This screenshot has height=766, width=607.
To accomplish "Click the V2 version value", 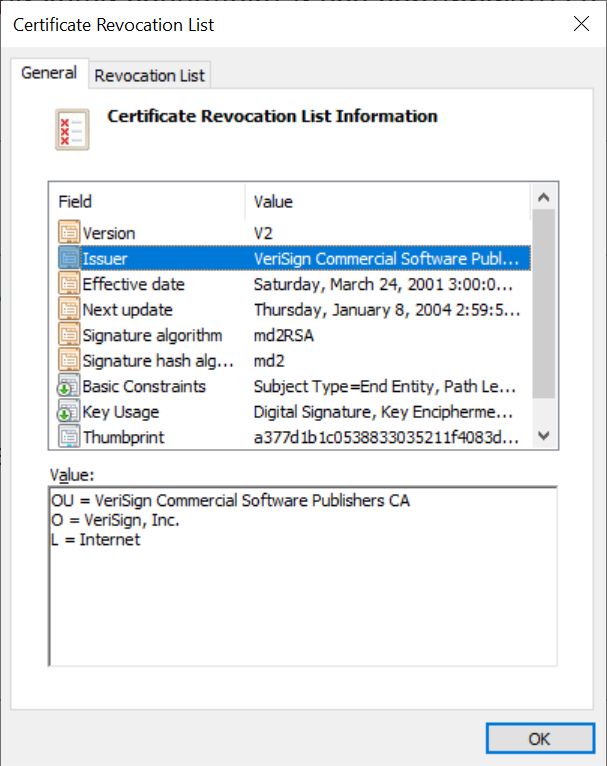I will pos(263,233).
